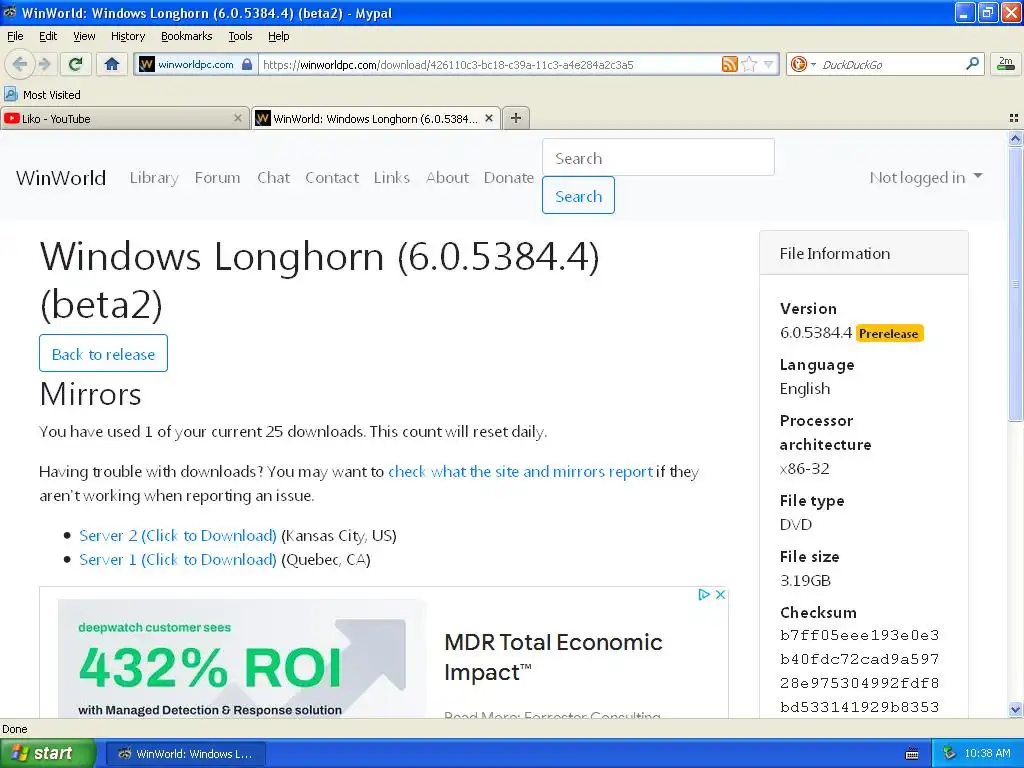Close the Liko - YouTube tab
Screen dimensions: 1024x768
click(238, 118)
